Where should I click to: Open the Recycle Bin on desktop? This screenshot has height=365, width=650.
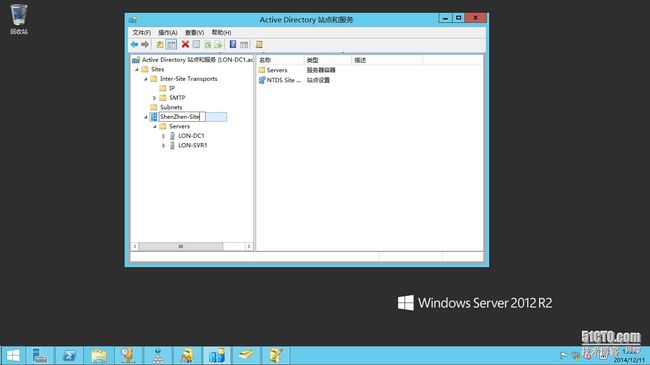click(19, 19)
